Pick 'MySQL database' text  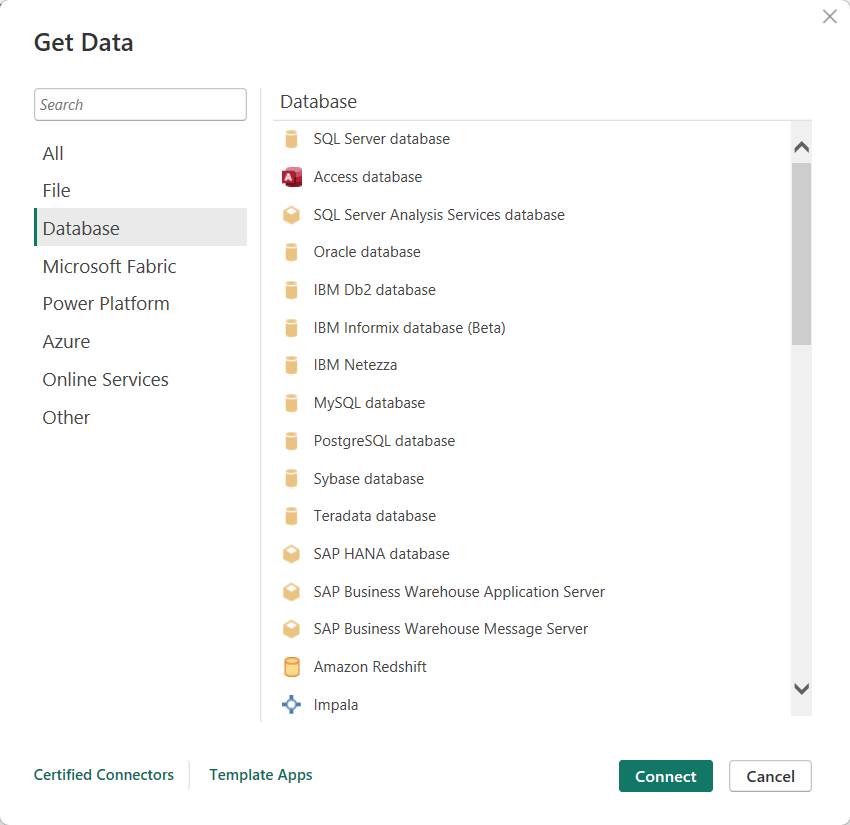[x=369, y=403]
